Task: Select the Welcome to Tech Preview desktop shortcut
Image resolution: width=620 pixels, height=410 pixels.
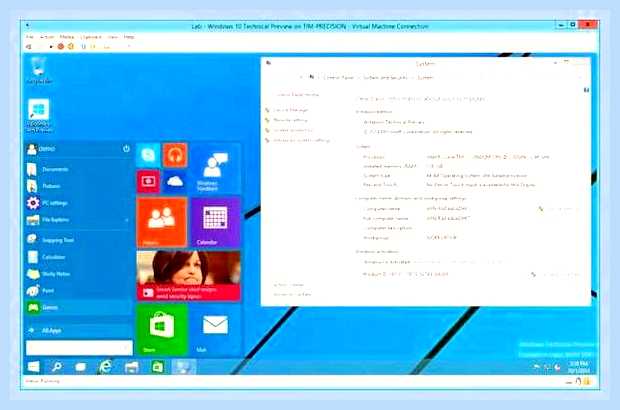Action: click(39, 115)
